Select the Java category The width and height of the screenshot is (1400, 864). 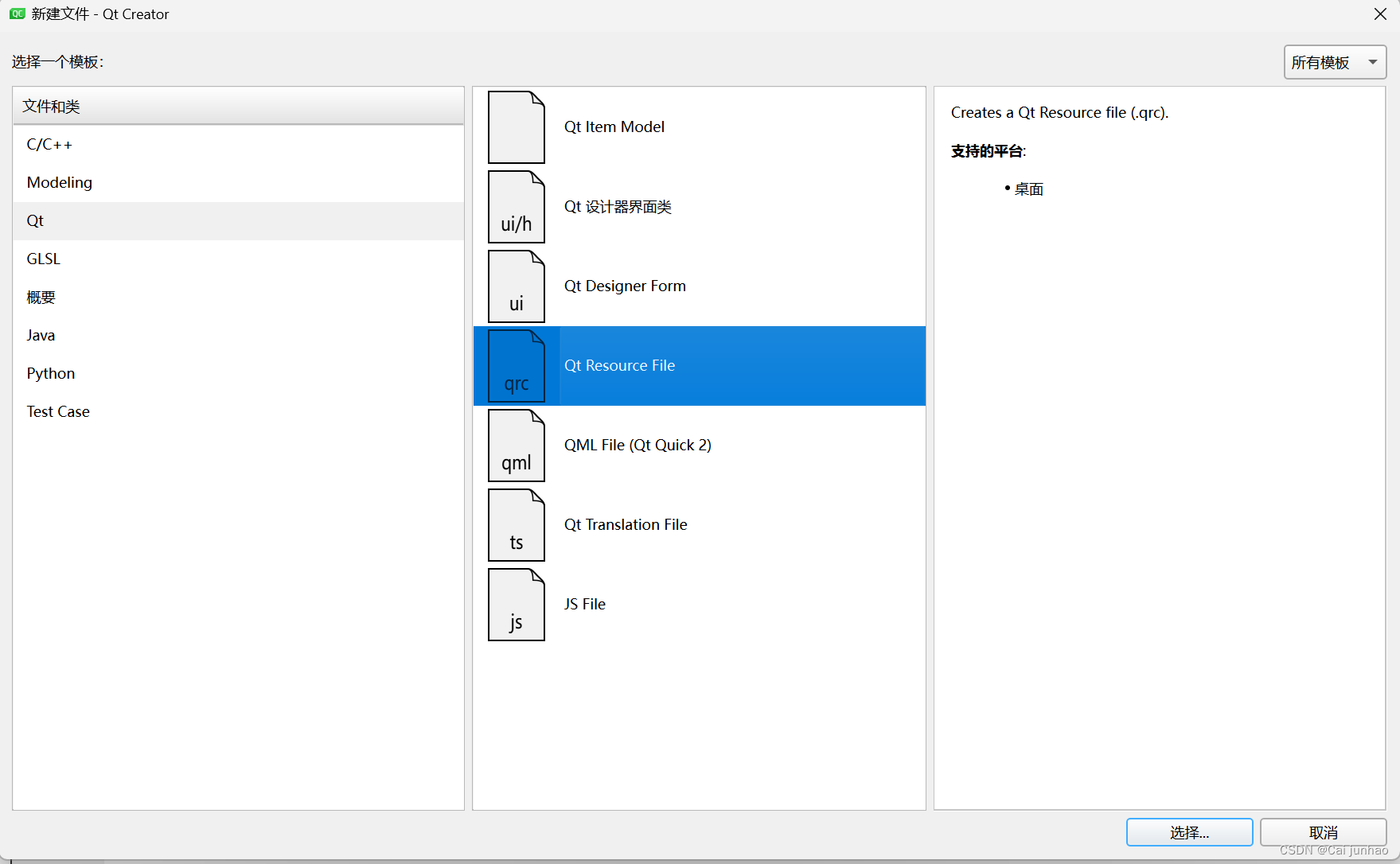pyautogui.click(x=238, y=336)
